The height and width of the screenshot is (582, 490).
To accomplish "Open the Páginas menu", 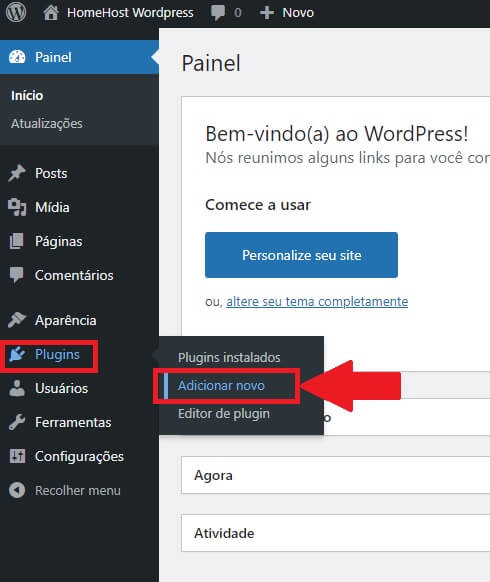I will pos(79,241).
